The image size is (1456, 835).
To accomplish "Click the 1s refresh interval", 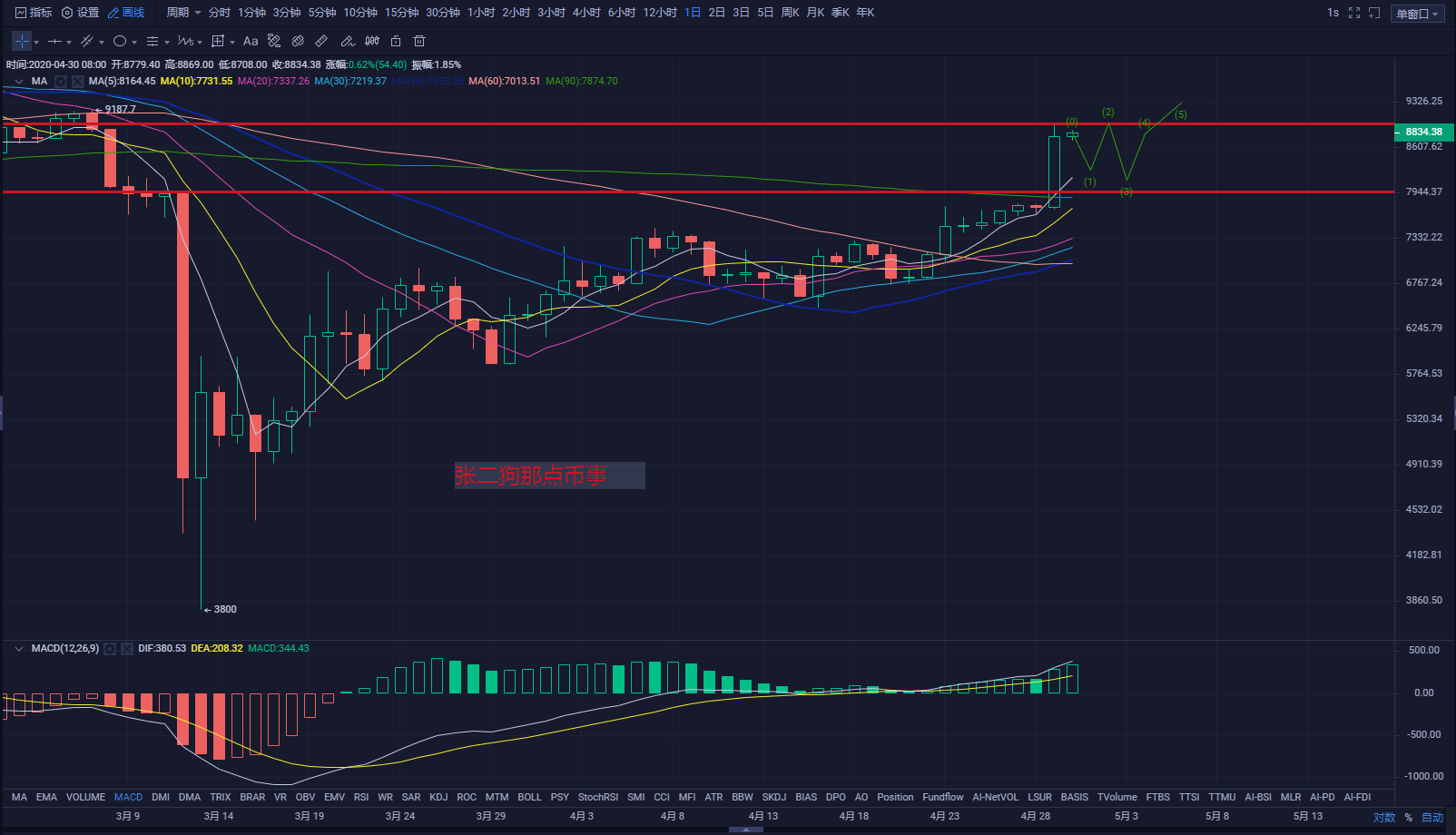I will pos(1333,13).
